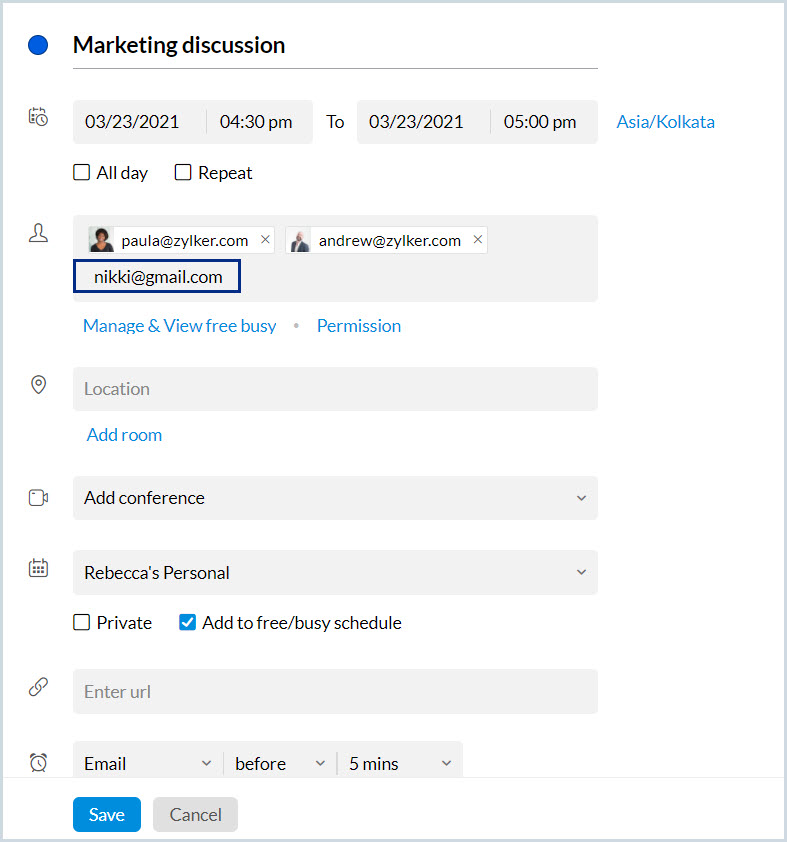
Task: Remove andrew@zylker.com attendee chip
Action: coord(478,239)
